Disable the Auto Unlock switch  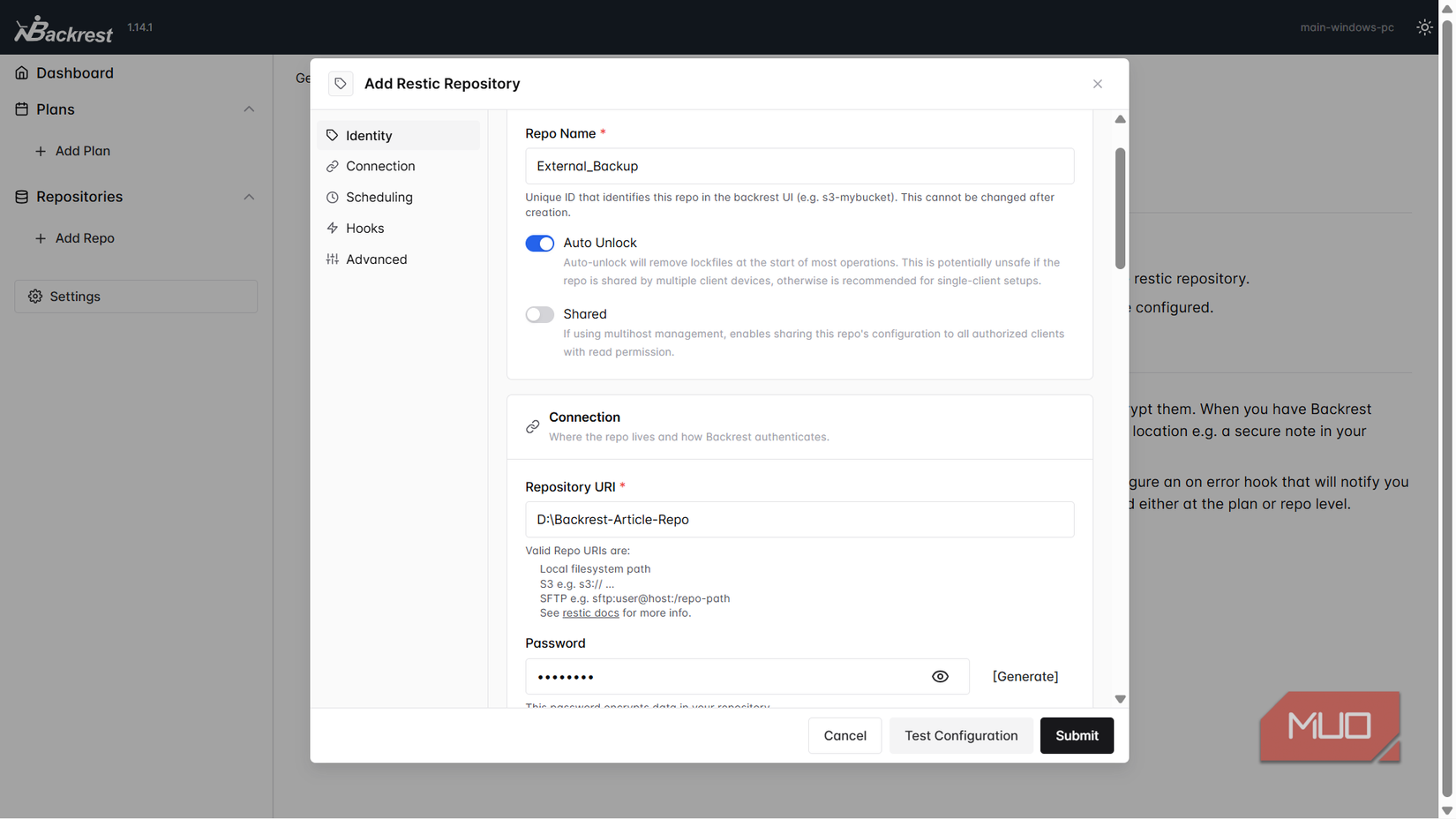coord(540,244)
